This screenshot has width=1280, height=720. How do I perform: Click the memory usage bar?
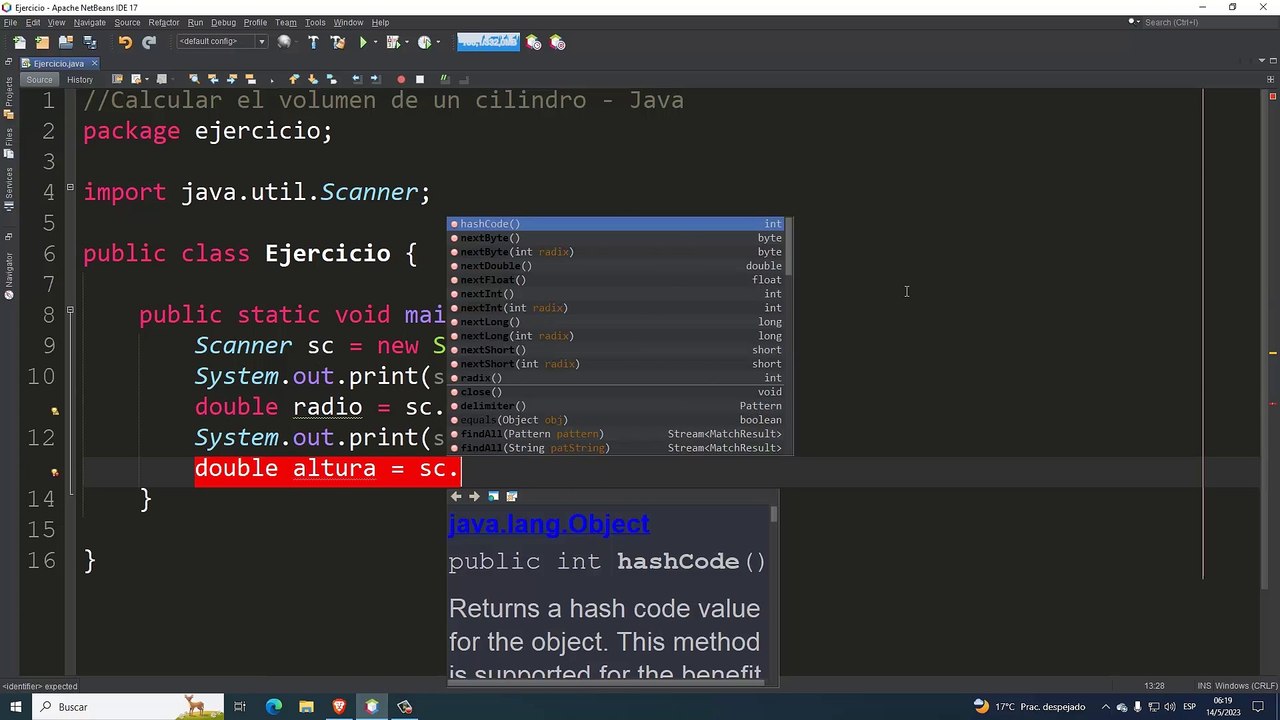click(x=488, y=42)
